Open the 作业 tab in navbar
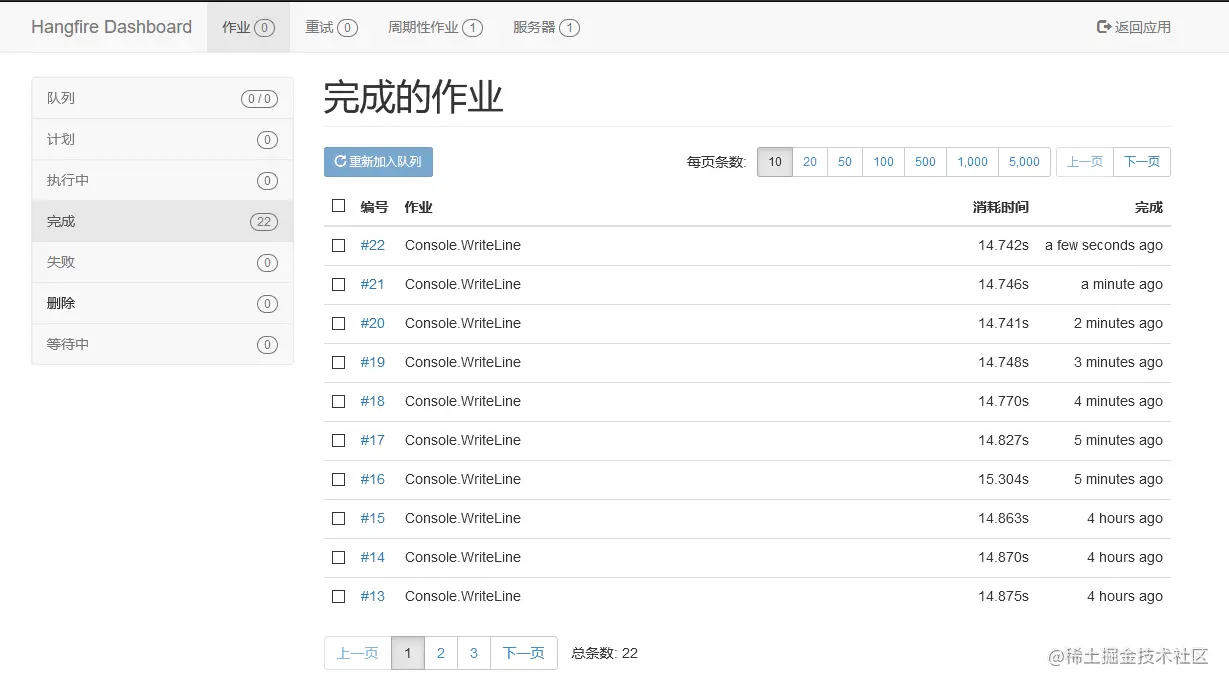This screenshot has height=687, width=1229. [248, 27]
